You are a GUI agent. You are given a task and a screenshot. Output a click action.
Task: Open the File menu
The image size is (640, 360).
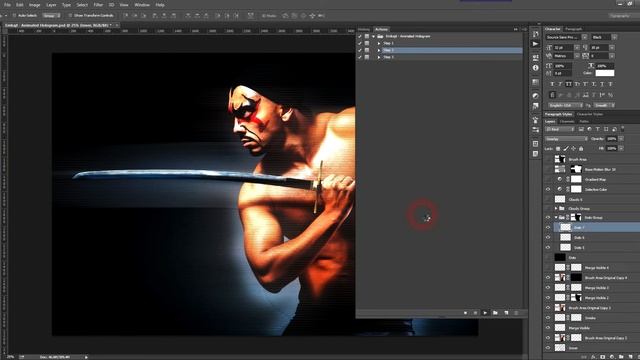[7, 5]
